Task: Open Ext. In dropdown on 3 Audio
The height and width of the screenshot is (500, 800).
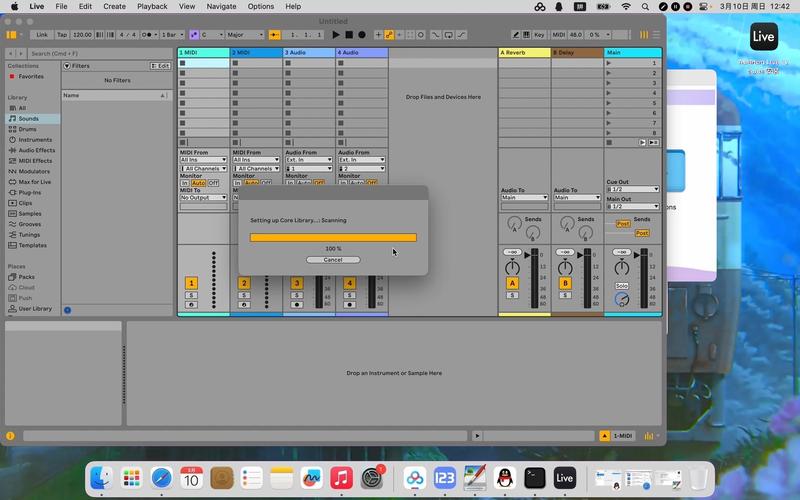Action: (309, 160)
